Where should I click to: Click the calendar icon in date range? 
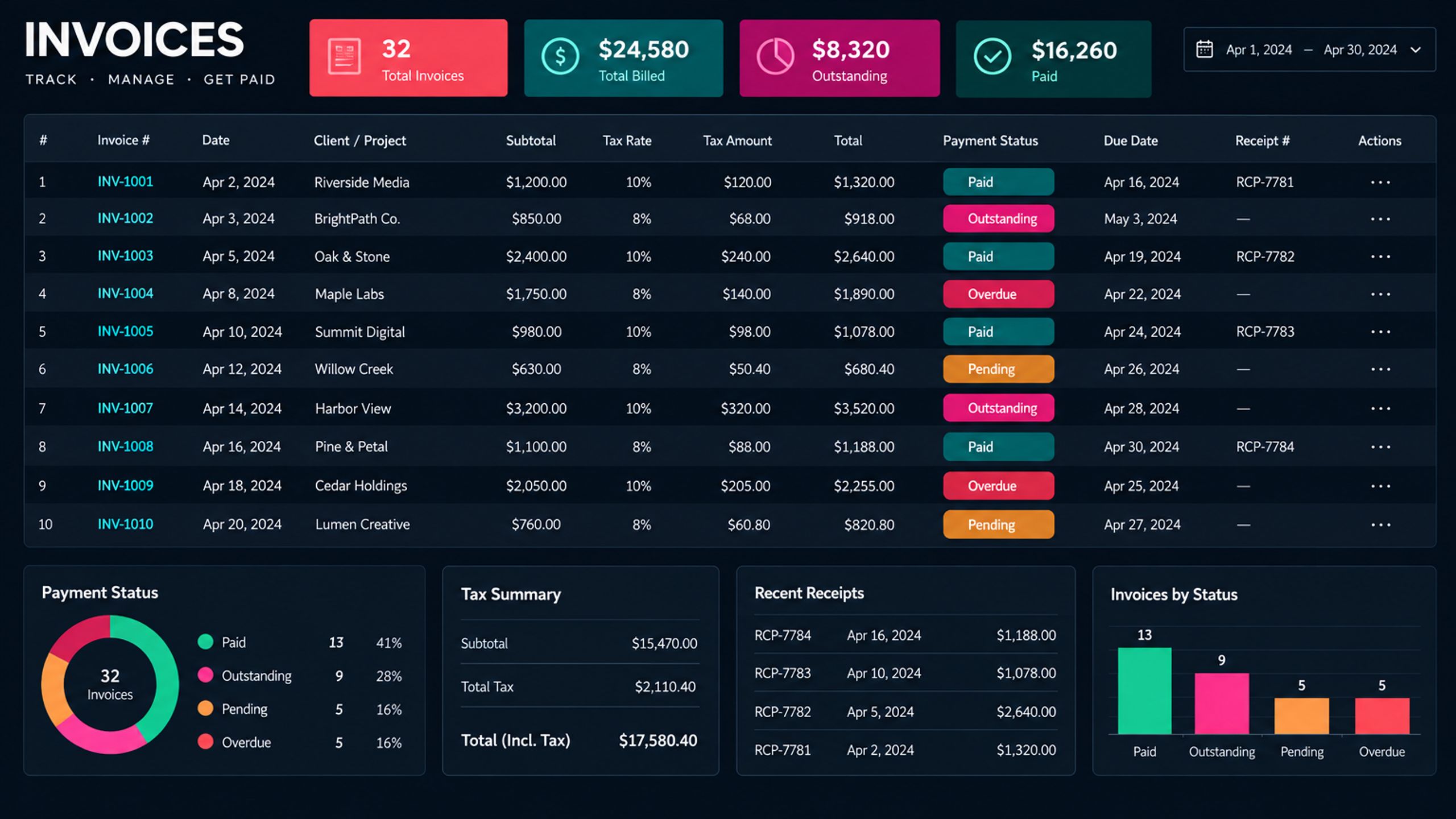pos(1204,49)
